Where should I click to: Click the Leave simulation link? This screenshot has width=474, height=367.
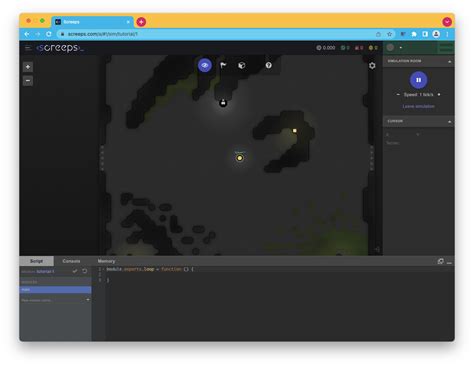[x=418, y=106]
